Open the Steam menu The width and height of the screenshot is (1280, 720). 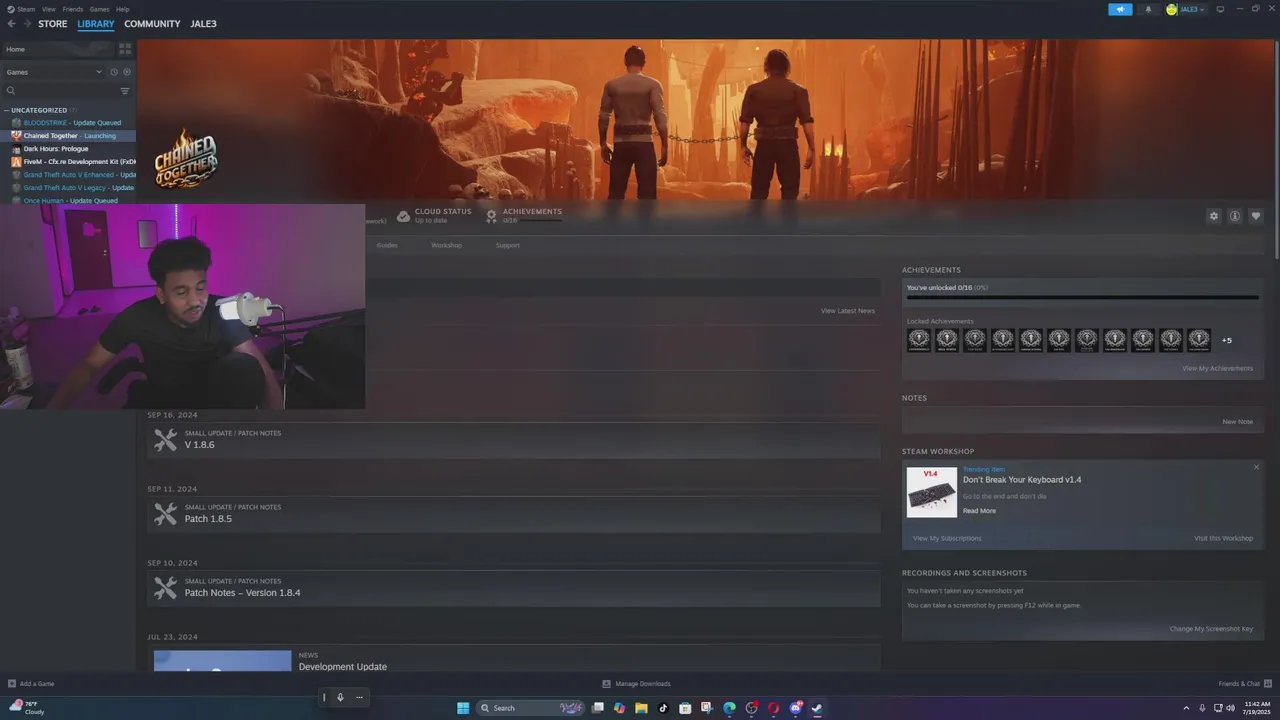click(26, 9)
